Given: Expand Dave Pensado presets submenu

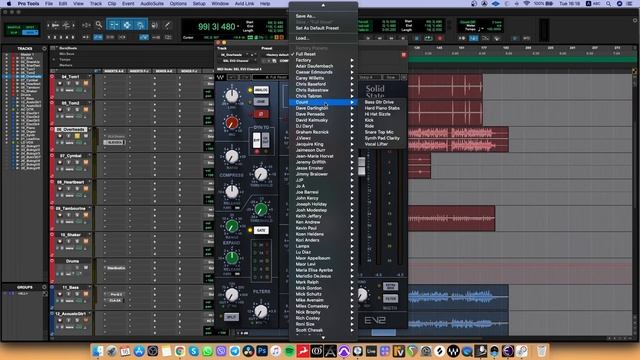Looking at the screenshot, I should pyautogui.click(x=323, y=114).
